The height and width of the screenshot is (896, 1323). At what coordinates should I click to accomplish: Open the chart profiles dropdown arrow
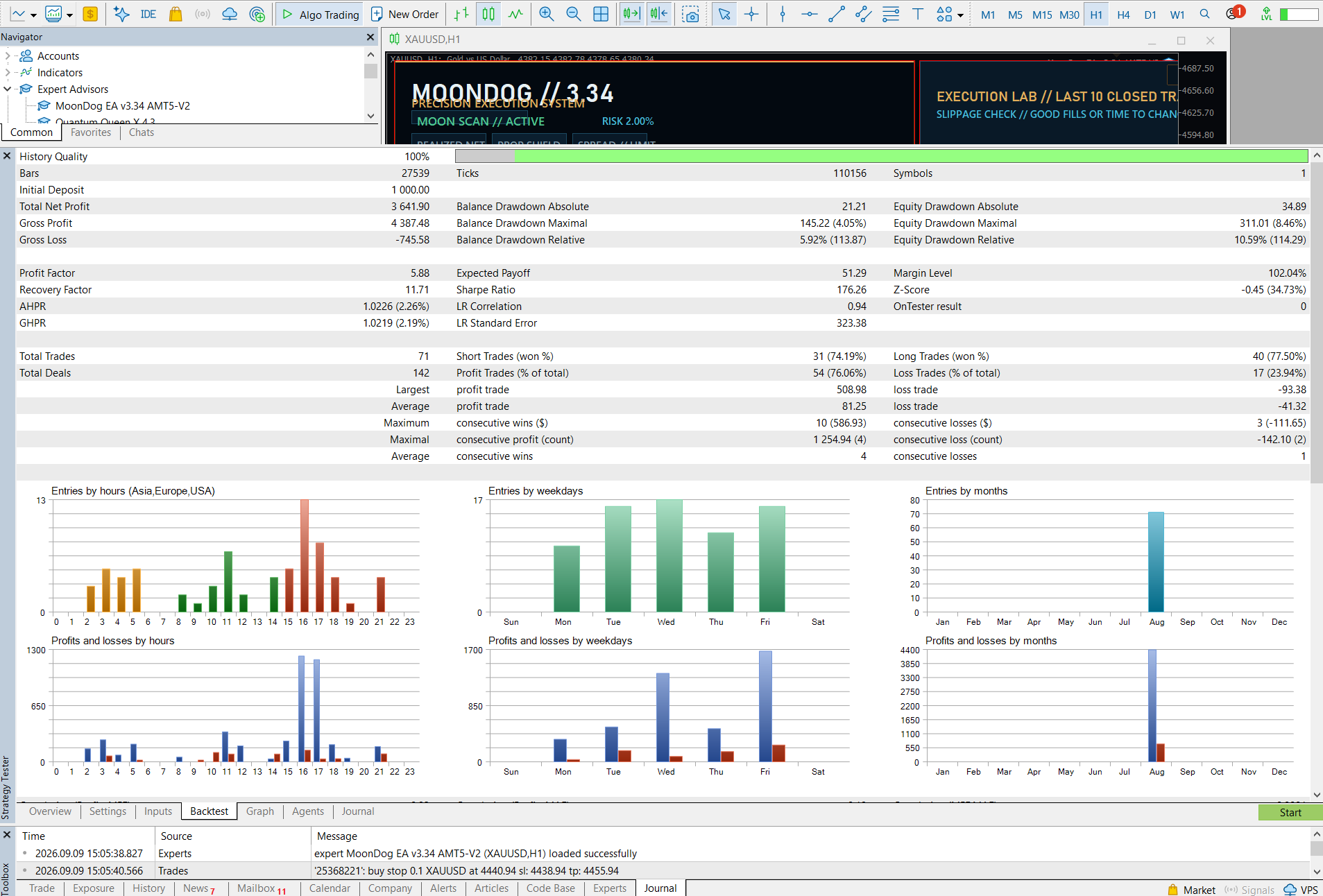(x=69, y=15)
